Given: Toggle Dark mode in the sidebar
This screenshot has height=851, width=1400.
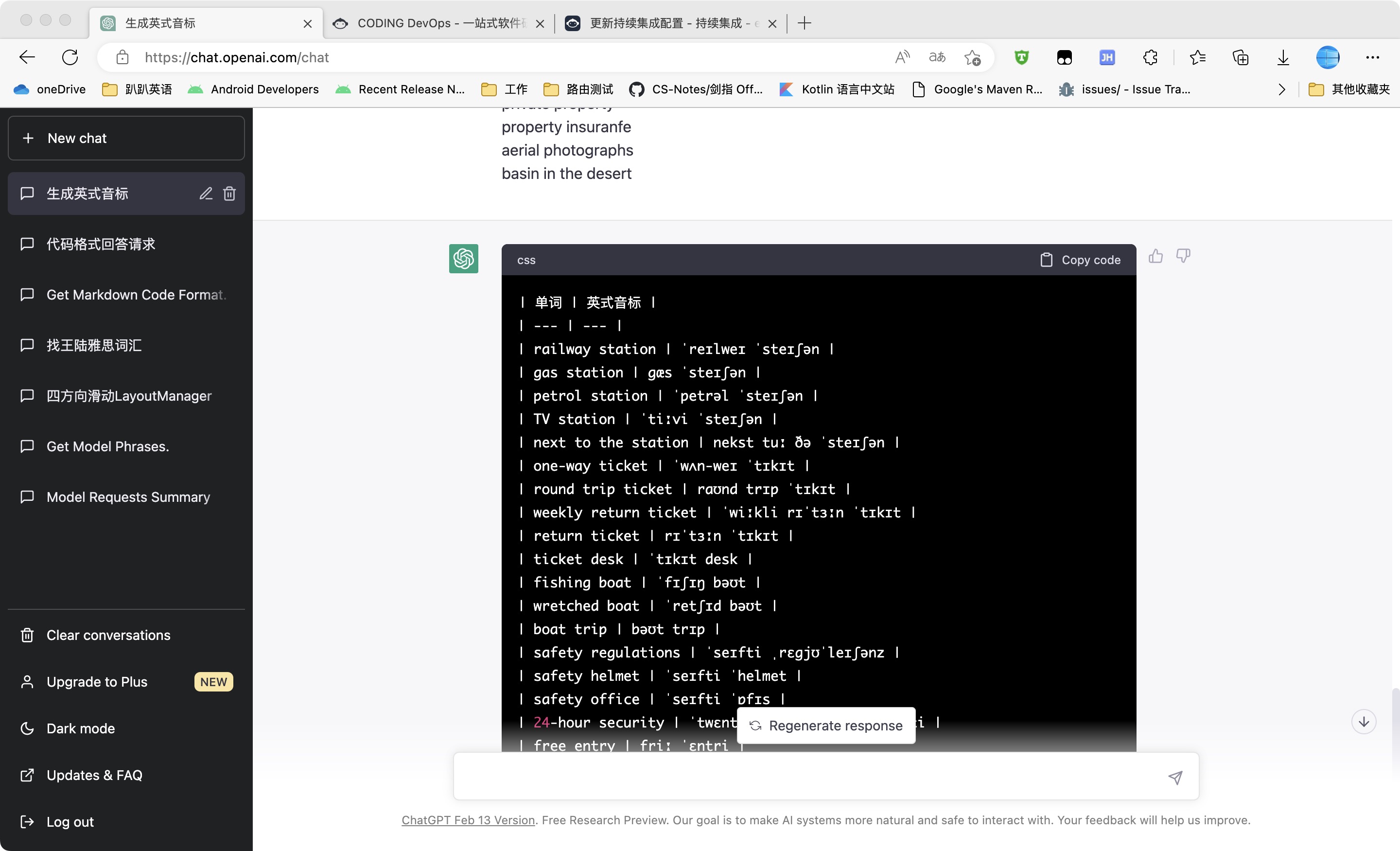Looking at the screenshot, I should pyautogui.click(x=80, y=728).
